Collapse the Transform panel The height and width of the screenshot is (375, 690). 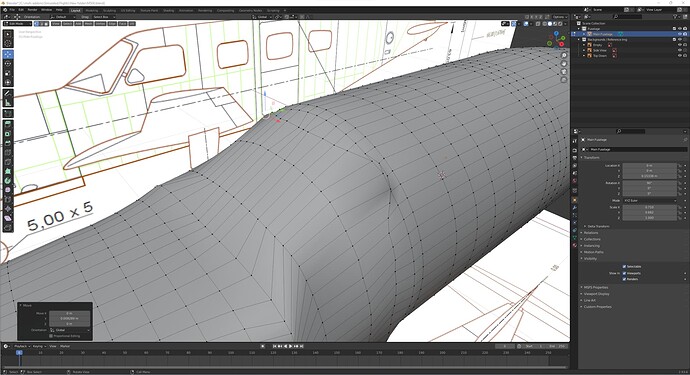click(590, 158)
